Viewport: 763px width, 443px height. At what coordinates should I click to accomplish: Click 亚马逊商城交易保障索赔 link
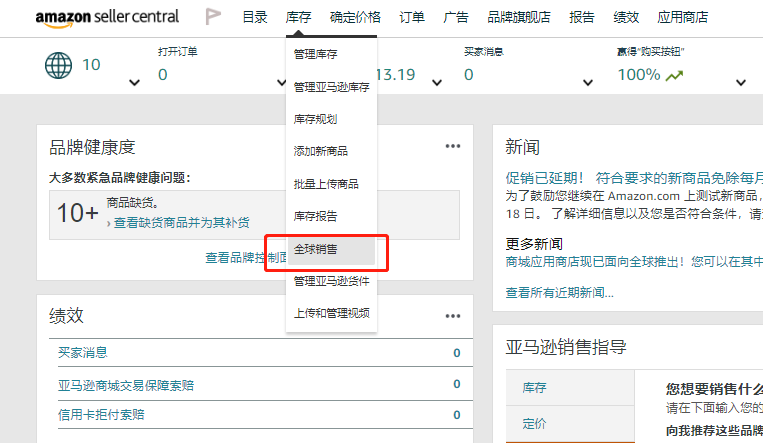(126, 385)
